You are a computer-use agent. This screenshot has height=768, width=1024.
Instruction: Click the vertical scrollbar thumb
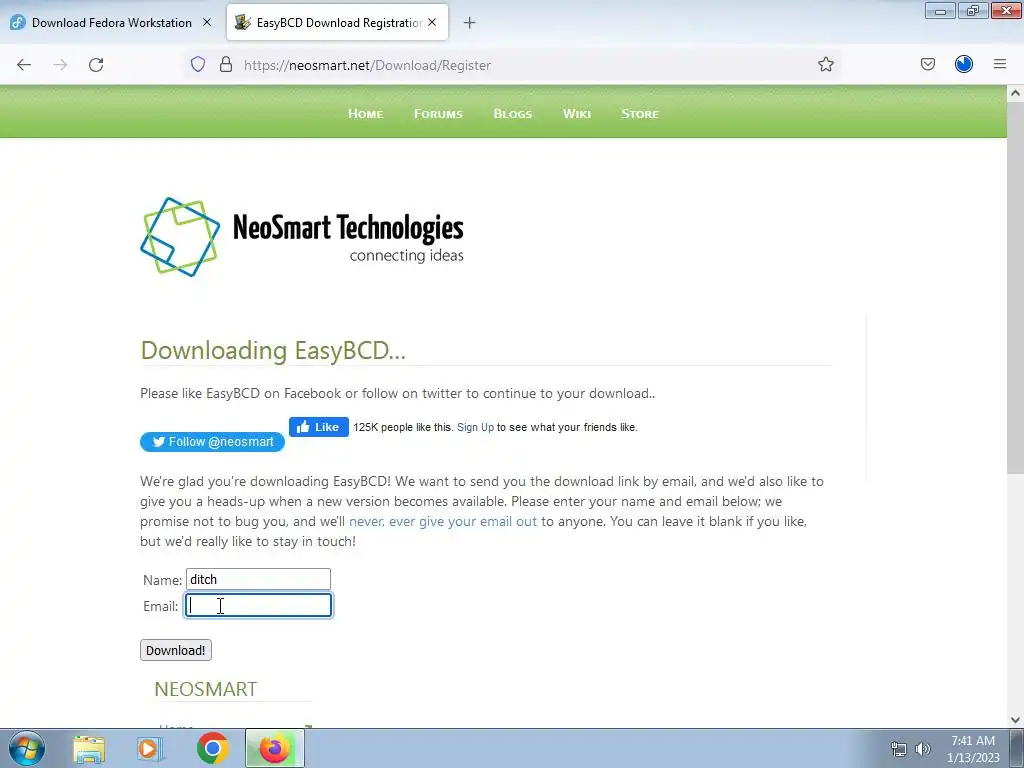[1015, 287]
